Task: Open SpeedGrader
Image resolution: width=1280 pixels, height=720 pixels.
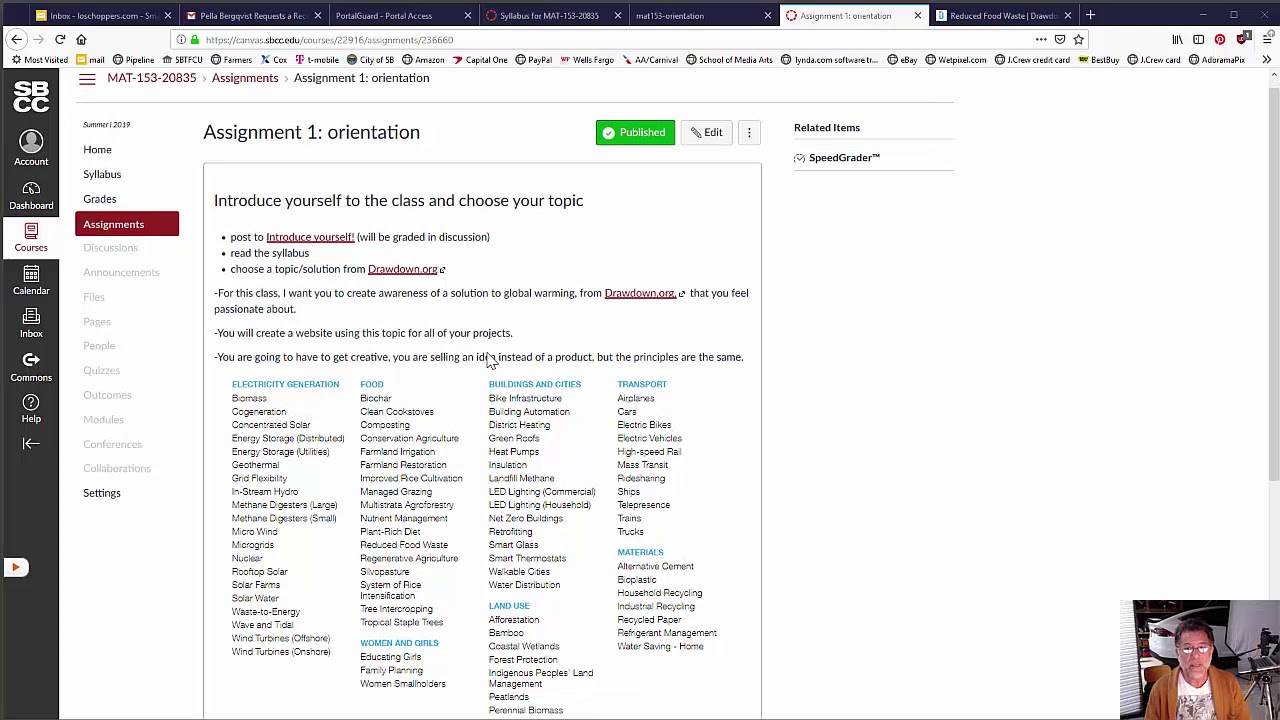Action: pyautogui.click(x=844, y=158)
